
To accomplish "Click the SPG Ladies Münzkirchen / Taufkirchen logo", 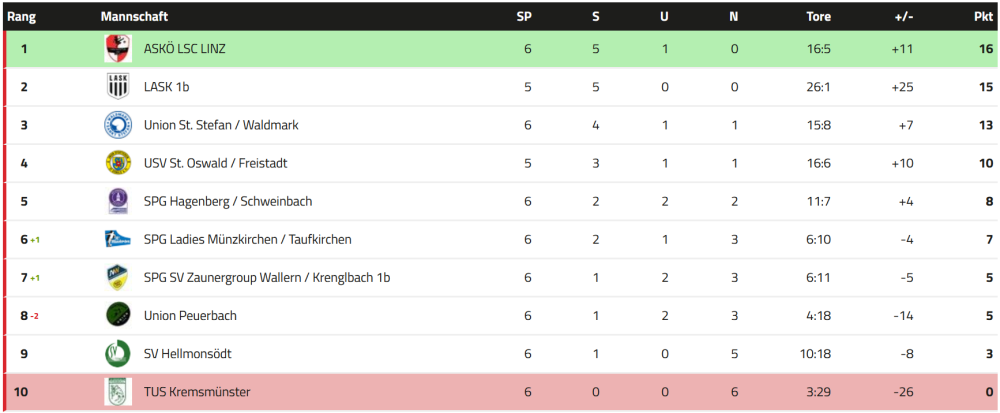I will (x=118, y=239).
